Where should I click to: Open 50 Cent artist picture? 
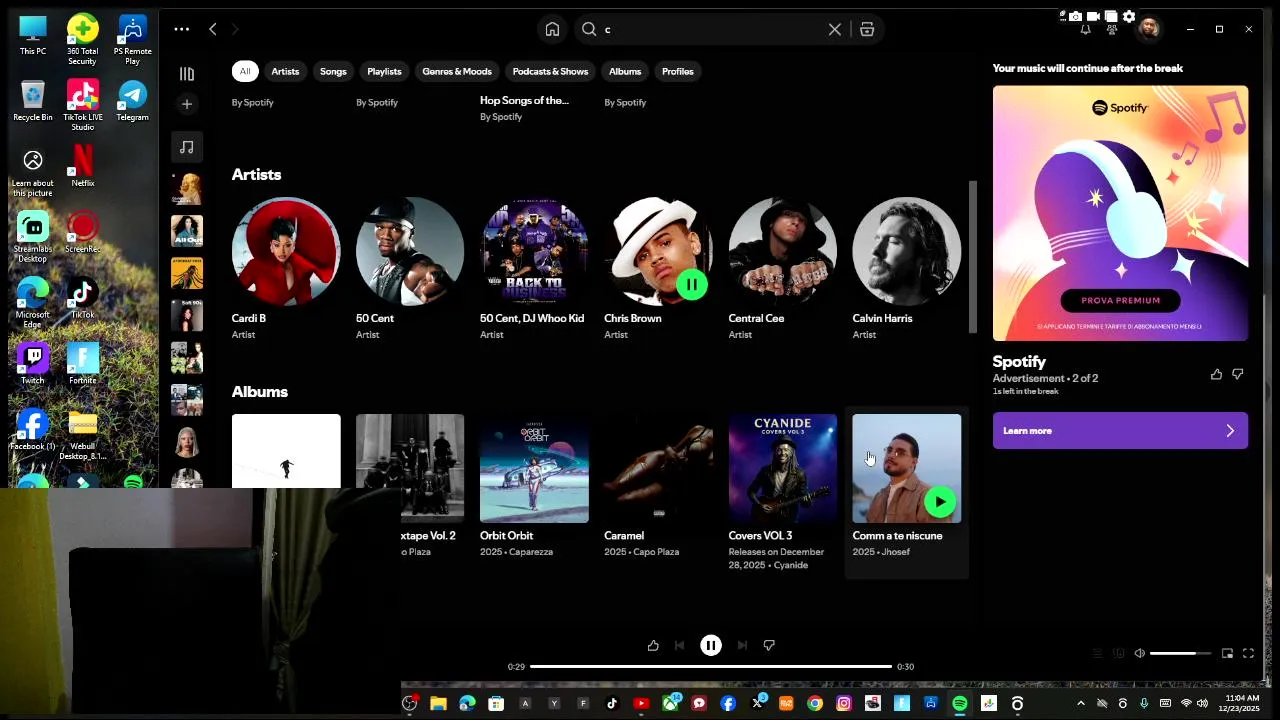(410, 251)
